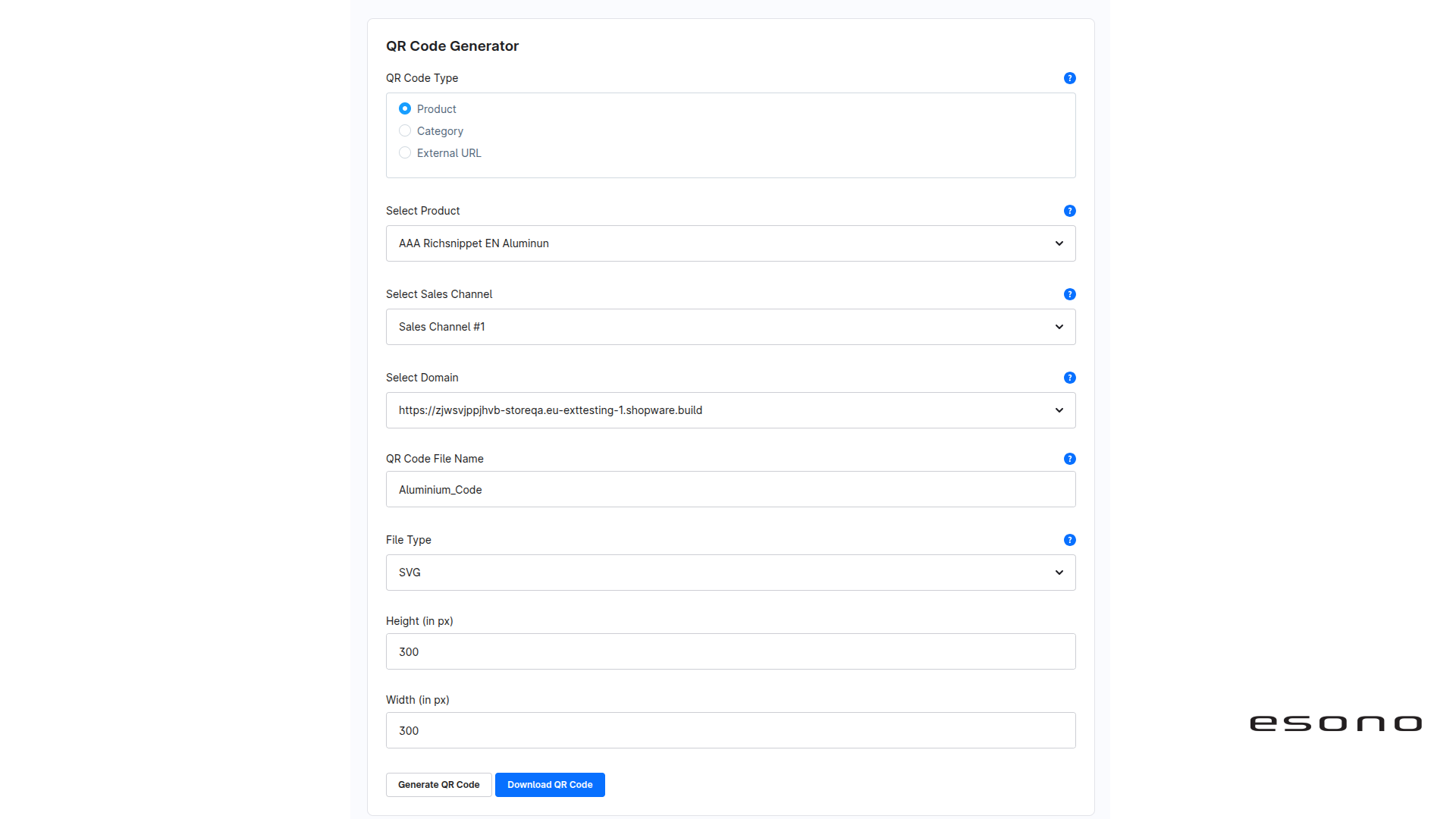This screenshot has width=1456, height=819.
Task: Click the Select Sales Channel label
Action: (x=439, y=294)
